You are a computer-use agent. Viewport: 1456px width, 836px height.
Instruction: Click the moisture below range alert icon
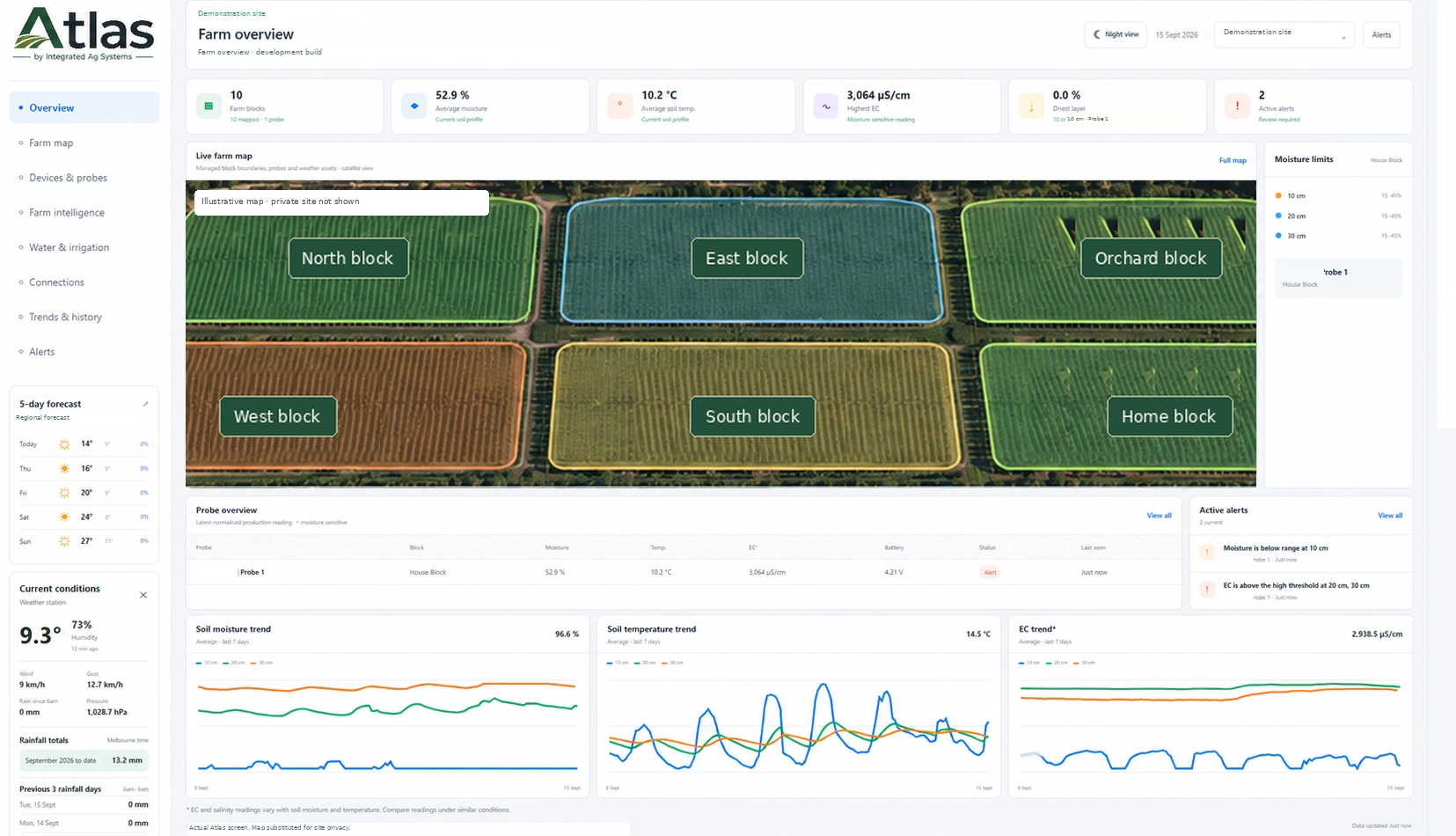point(1207,553)
